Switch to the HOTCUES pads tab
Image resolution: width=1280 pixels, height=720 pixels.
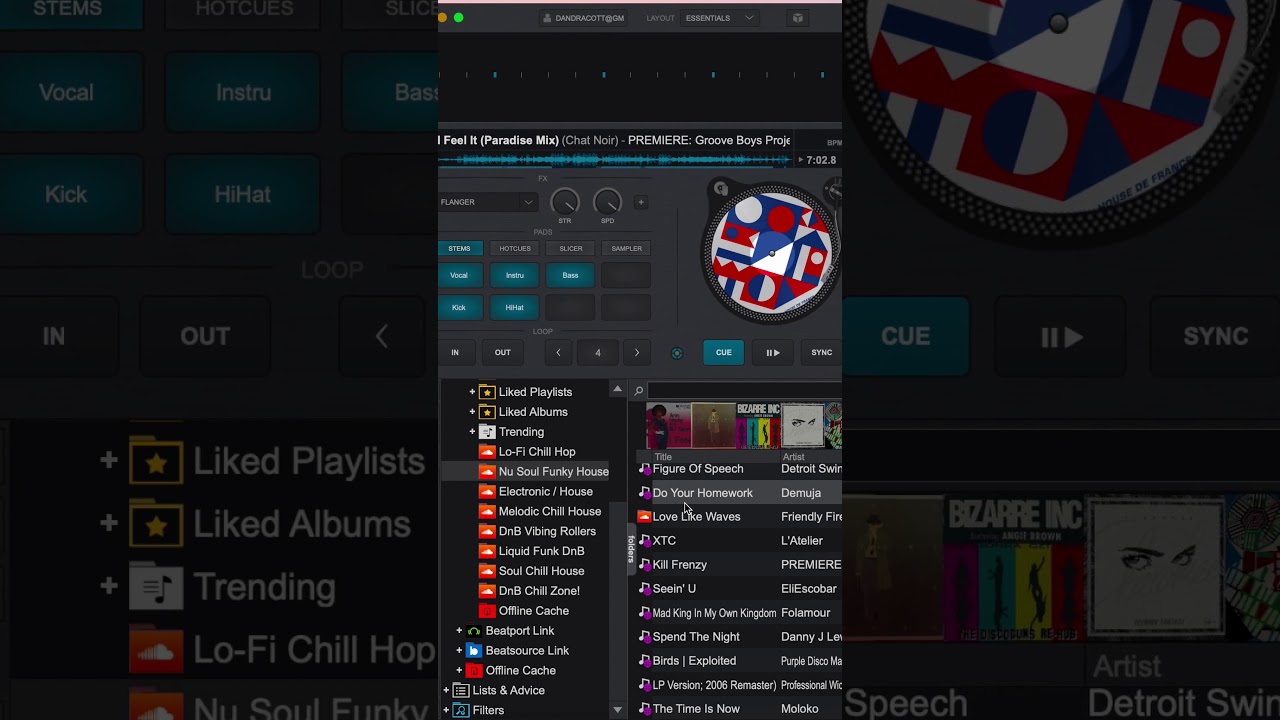[515, 249]
